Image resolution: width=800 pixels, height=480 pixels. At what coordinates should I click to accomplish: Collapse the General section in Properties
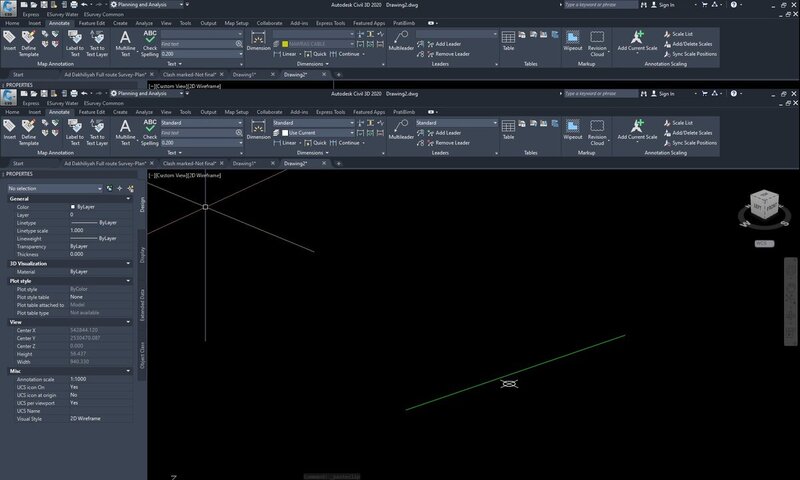pyautogui.click(x=130, y=198)
